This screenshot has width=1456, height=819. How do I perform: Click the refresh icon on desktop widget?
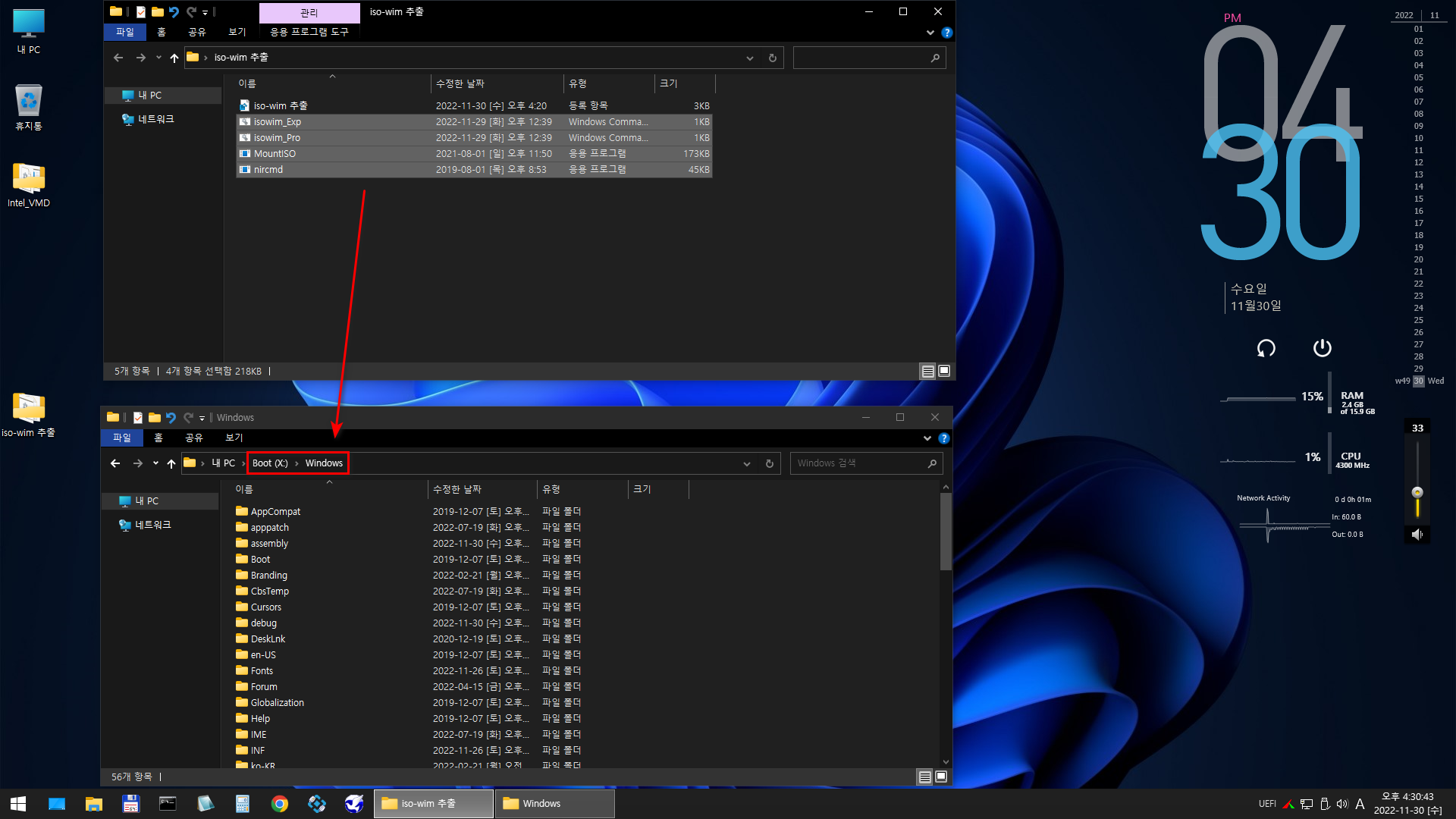[1266, 348]
